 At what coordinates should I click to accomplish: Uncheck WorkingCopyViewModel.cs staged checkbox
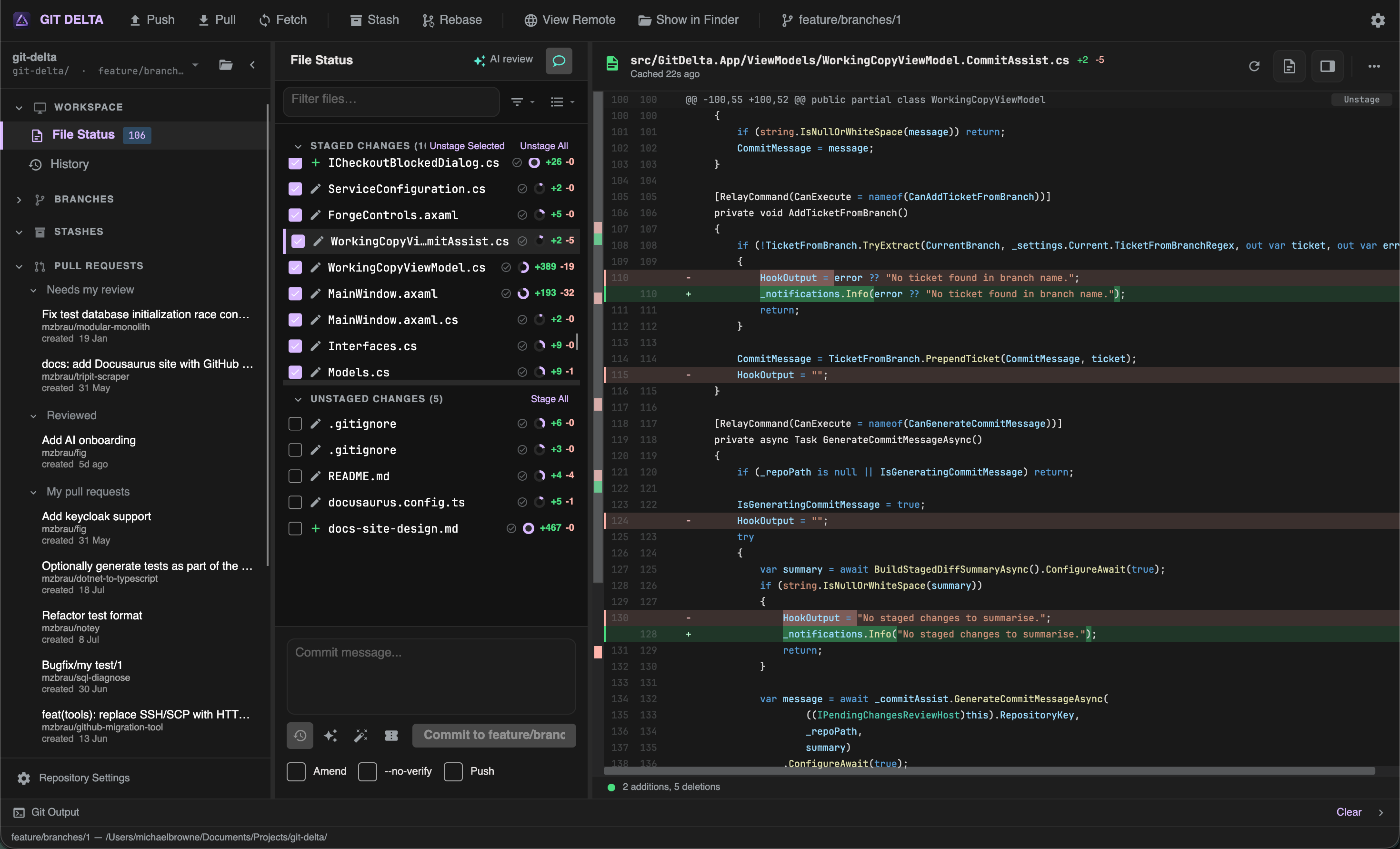(295, 267)
